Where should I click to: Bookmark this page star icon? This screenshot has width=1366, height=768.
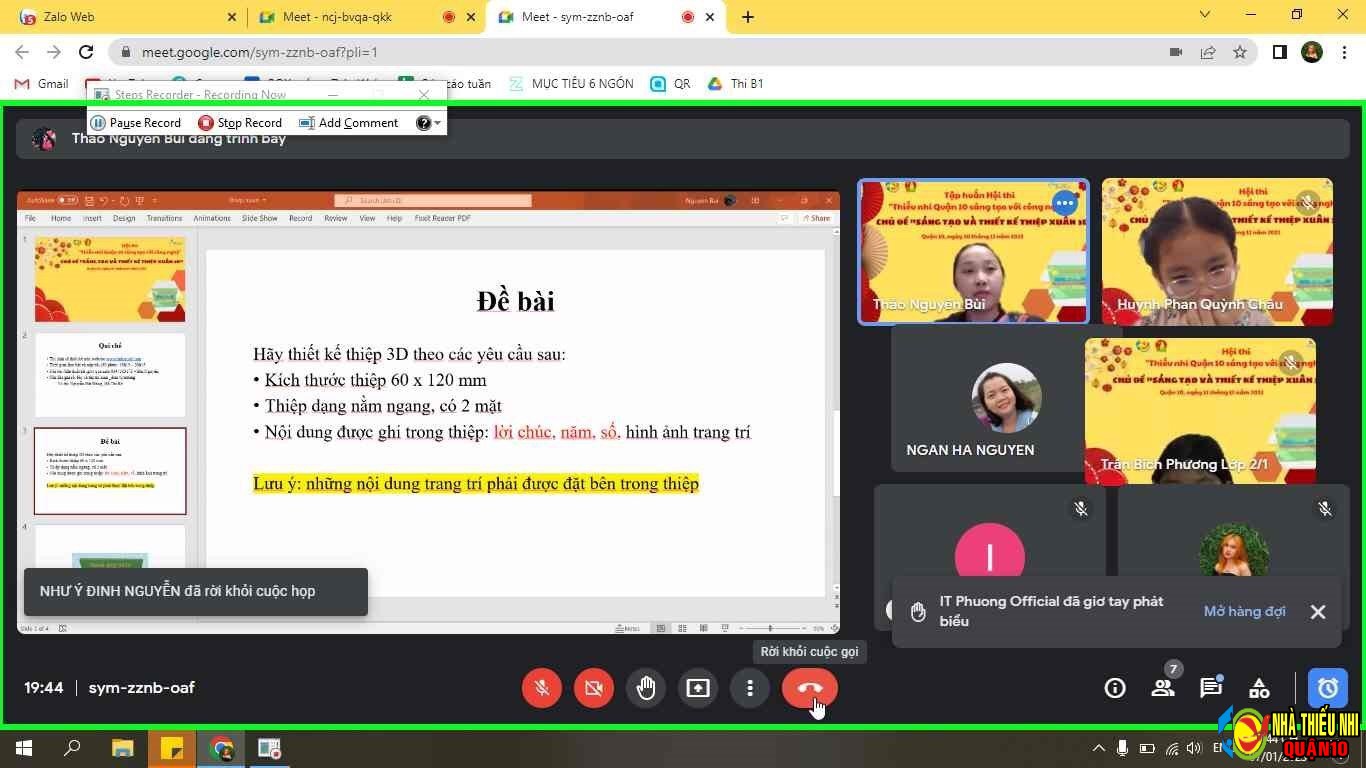coord(1240,52)
